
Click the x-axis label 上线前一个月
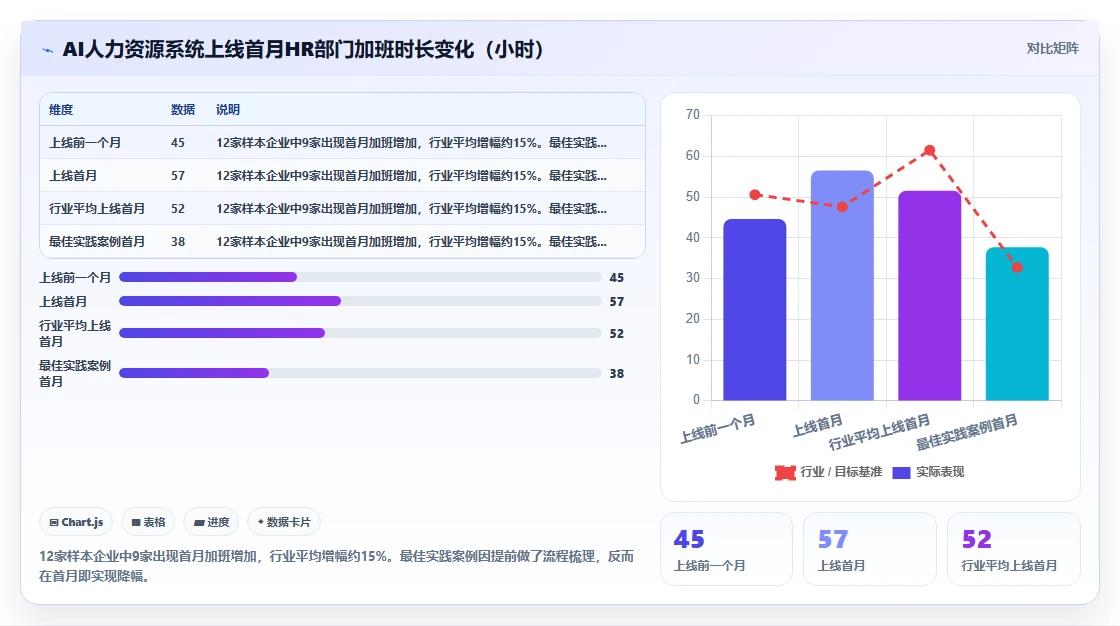[718, 428]
